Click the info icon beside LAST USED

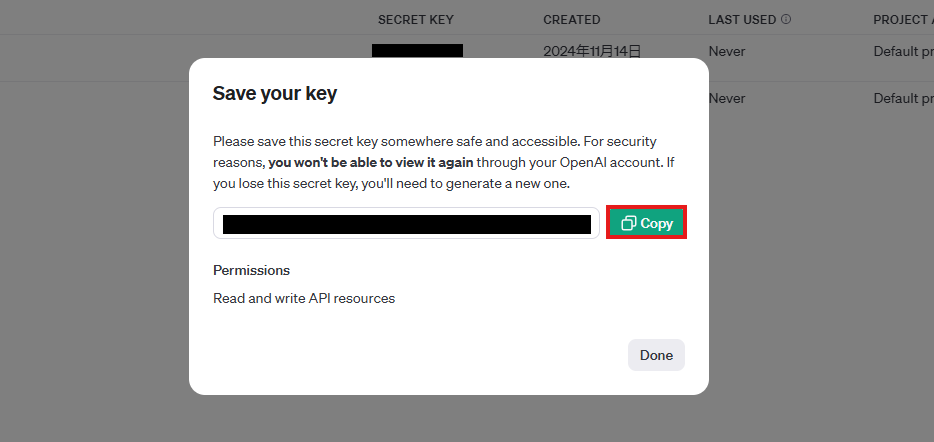point(786,19)
